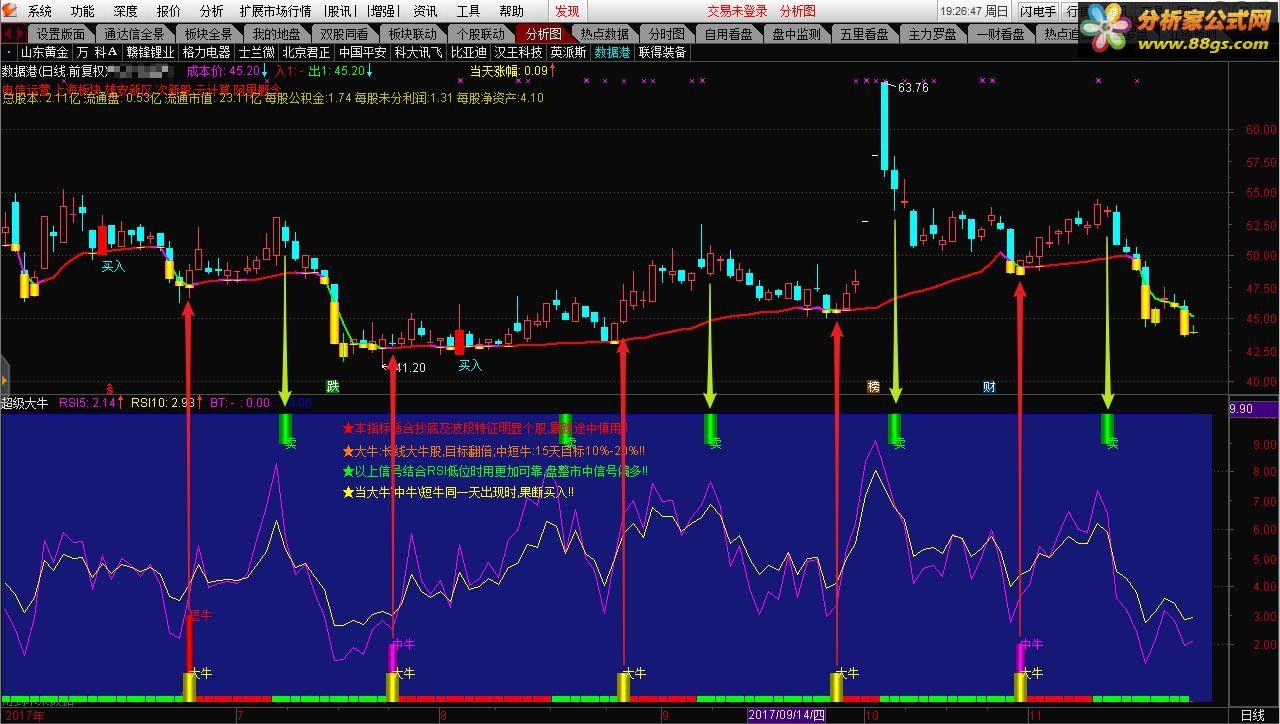The width and height of the screenshot is (1280, 724).
Task: Select the 中国平安 stock tab
Action: (x=363, y=52)
